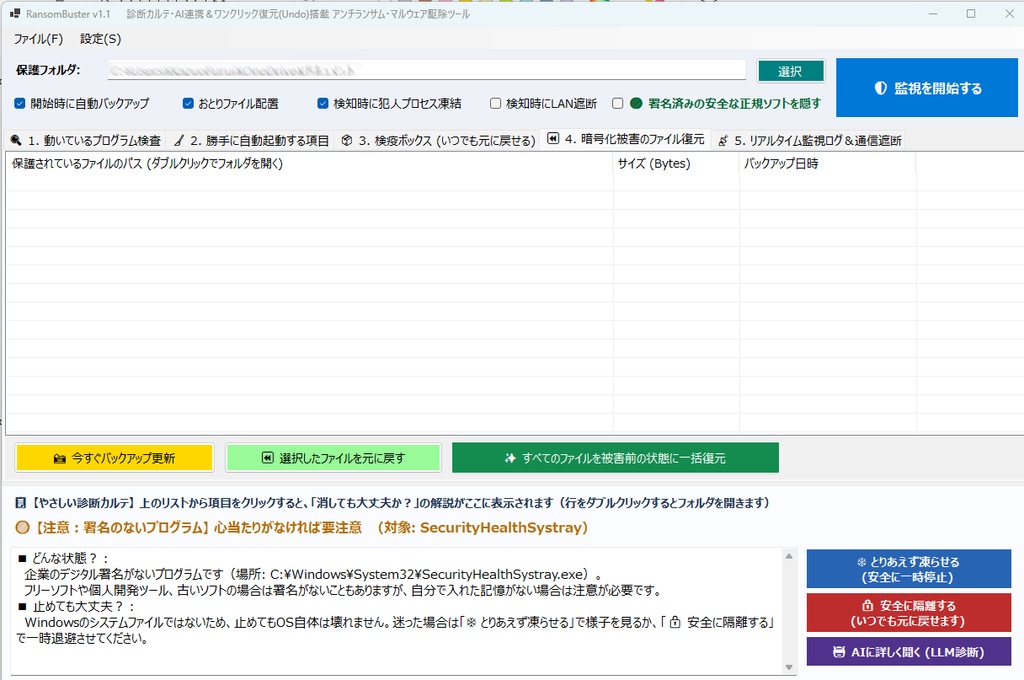The height and width of the screenshot is (680, 1024).
Task: Click 今すぐバックアップ更新 button
Action: (x=114, y=458)
